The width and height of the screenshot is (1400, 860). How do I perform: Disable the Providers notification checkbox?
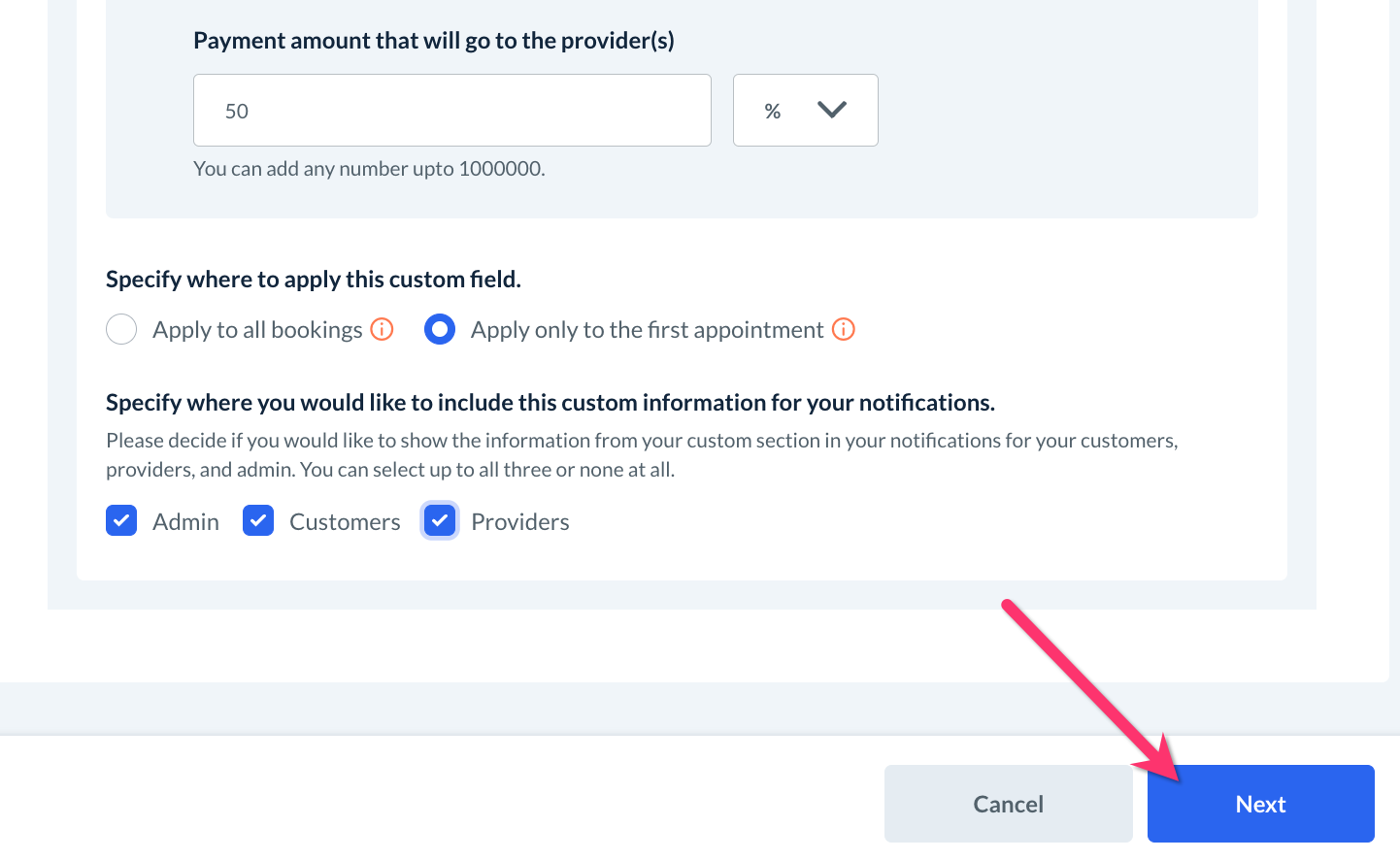coord(440,521)
